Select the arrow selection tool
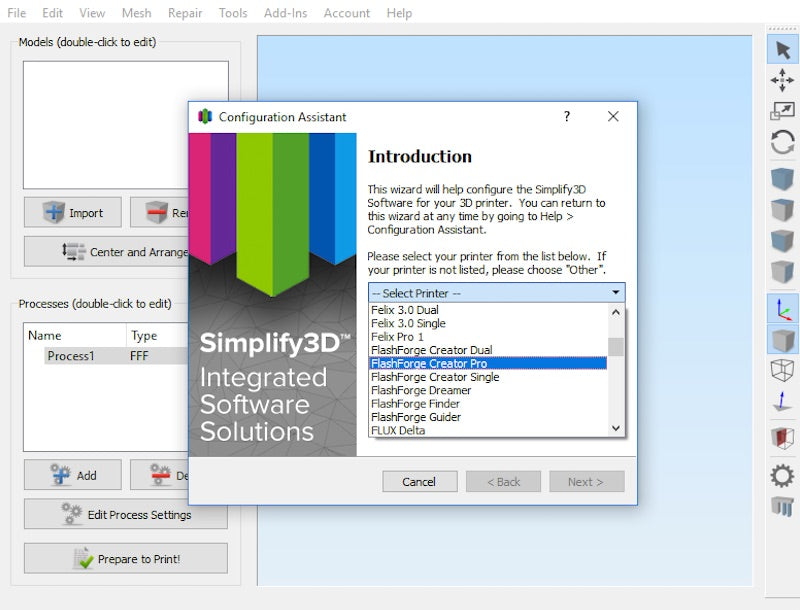800x610 pixels. pos(782,49)
